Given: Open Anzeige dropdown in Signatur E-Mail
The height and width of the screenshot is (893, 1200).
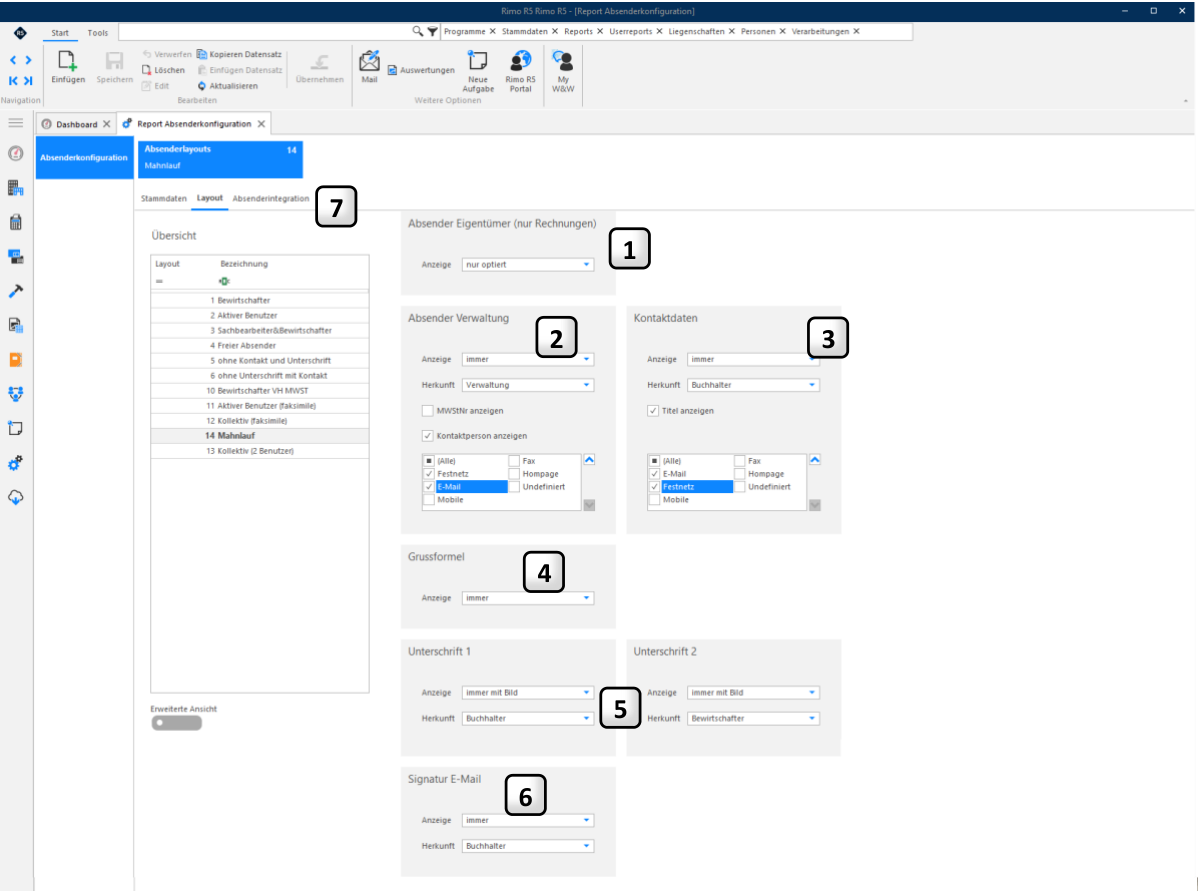Looking at the screenshot, I should click(x=528, y=820).
